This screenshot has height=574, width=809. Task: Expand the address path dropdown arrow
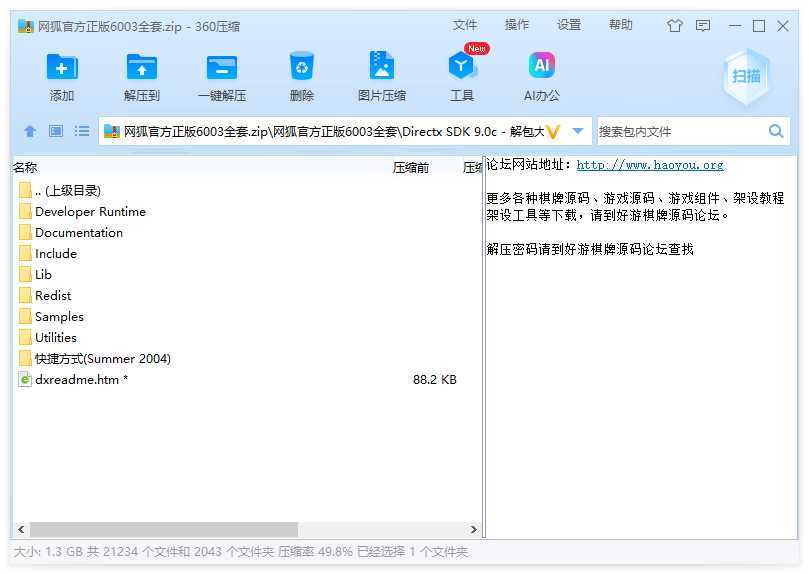point(578,131)
